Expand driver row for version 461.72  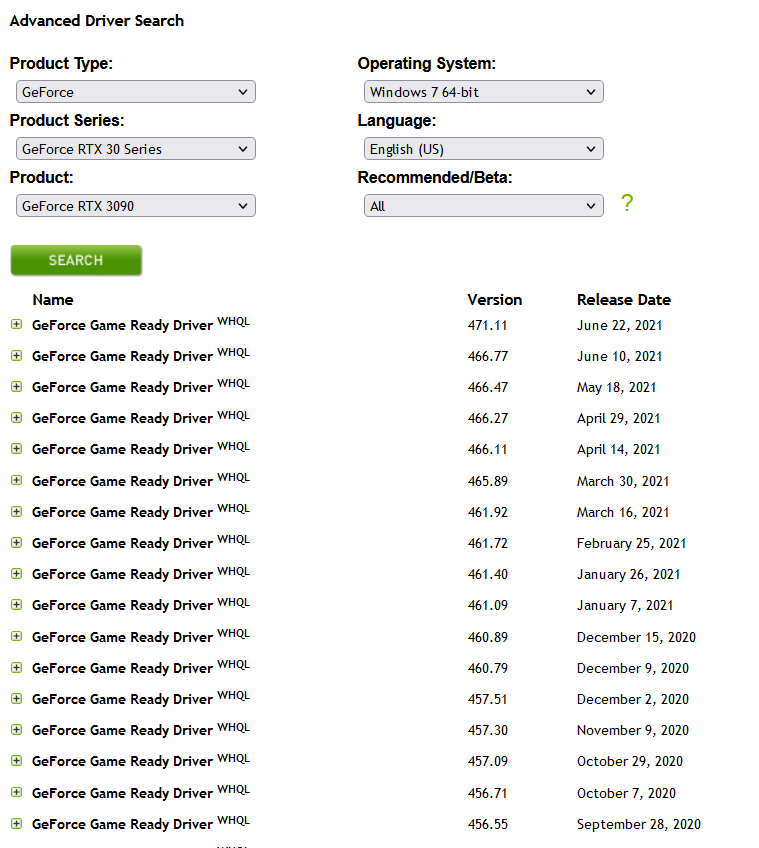[17, 542]
